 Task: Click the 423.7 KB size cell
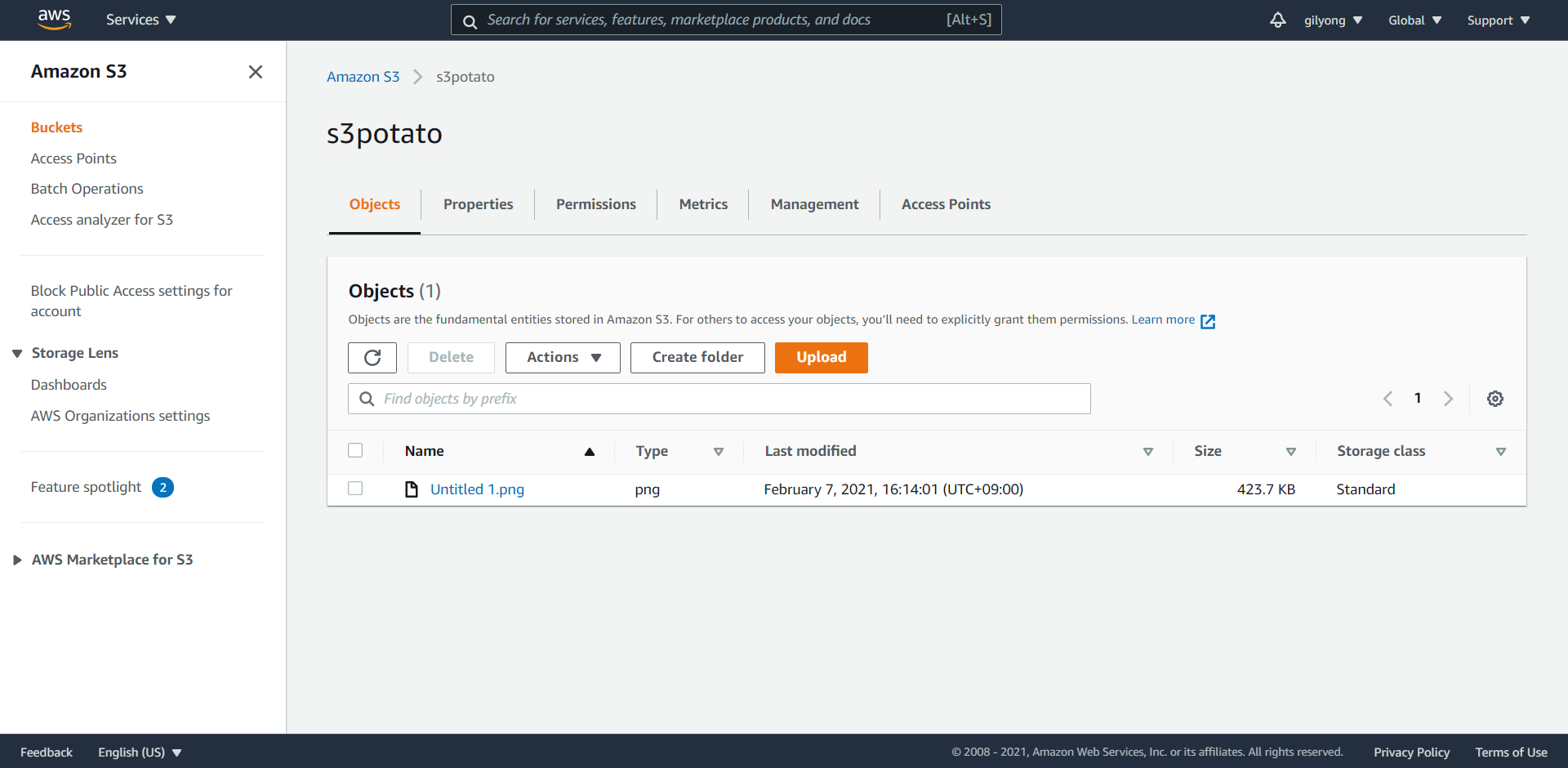tap(1266, 489)
